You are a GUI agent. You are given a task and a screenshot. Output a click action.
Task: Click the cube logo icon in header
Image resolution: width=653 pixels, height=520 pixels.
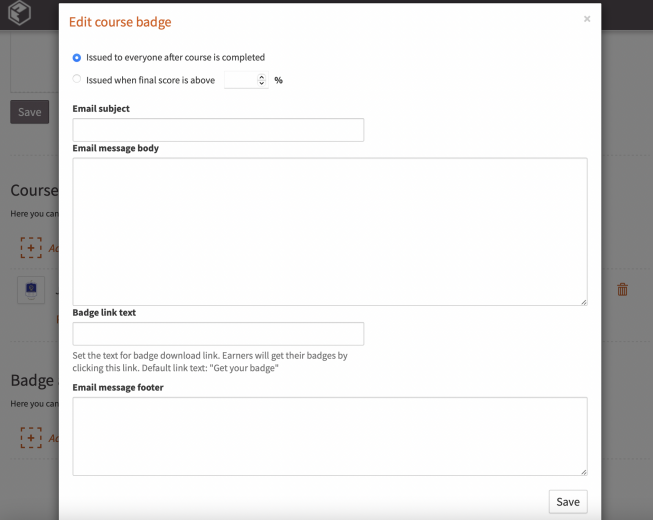pyautogui.click(x=19, y=14)
